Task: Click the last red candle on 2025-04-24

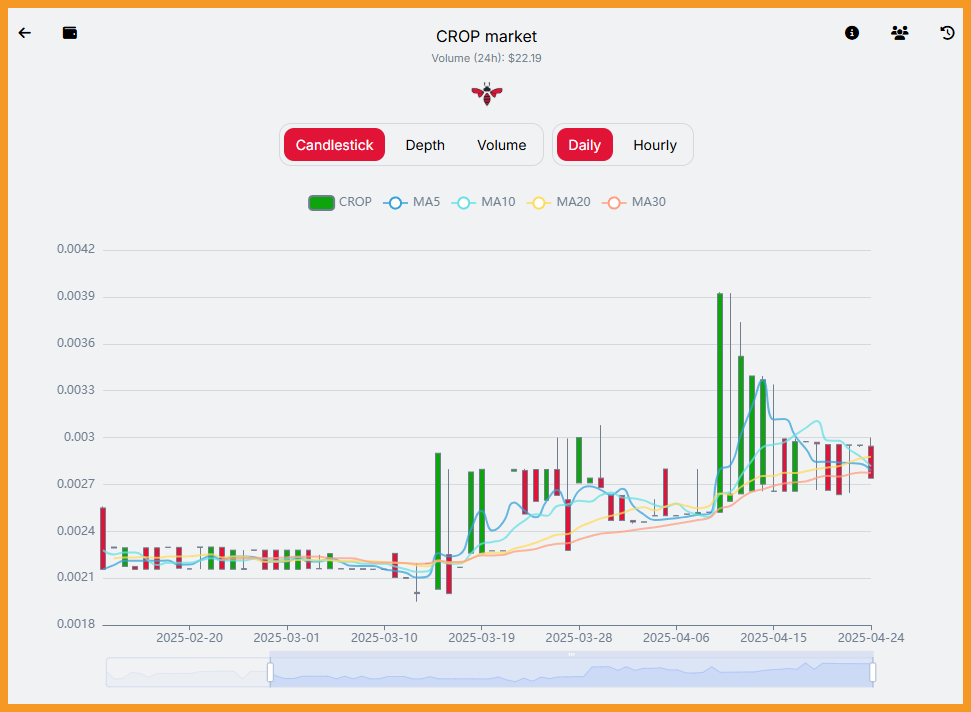Action: 871,462
